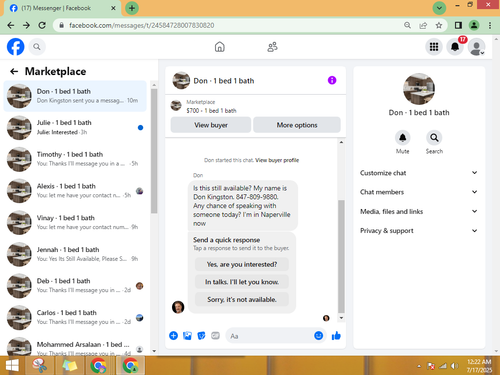Viewport: 500px width, 375px height.
Task: Choose a GIF from the composer
Action: point(215,336)
